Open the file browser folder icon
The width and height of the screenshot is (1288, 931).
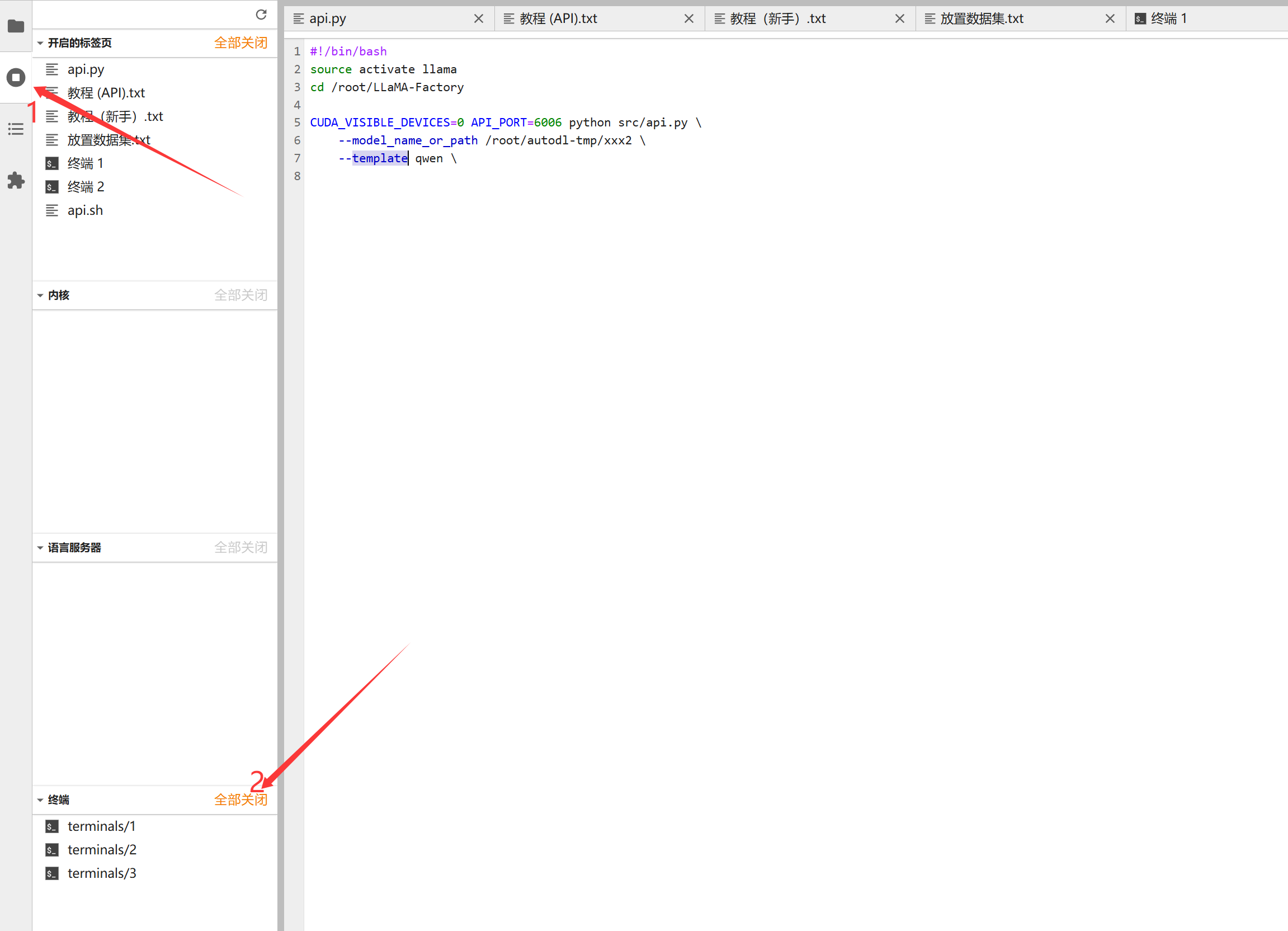[16, 26]
